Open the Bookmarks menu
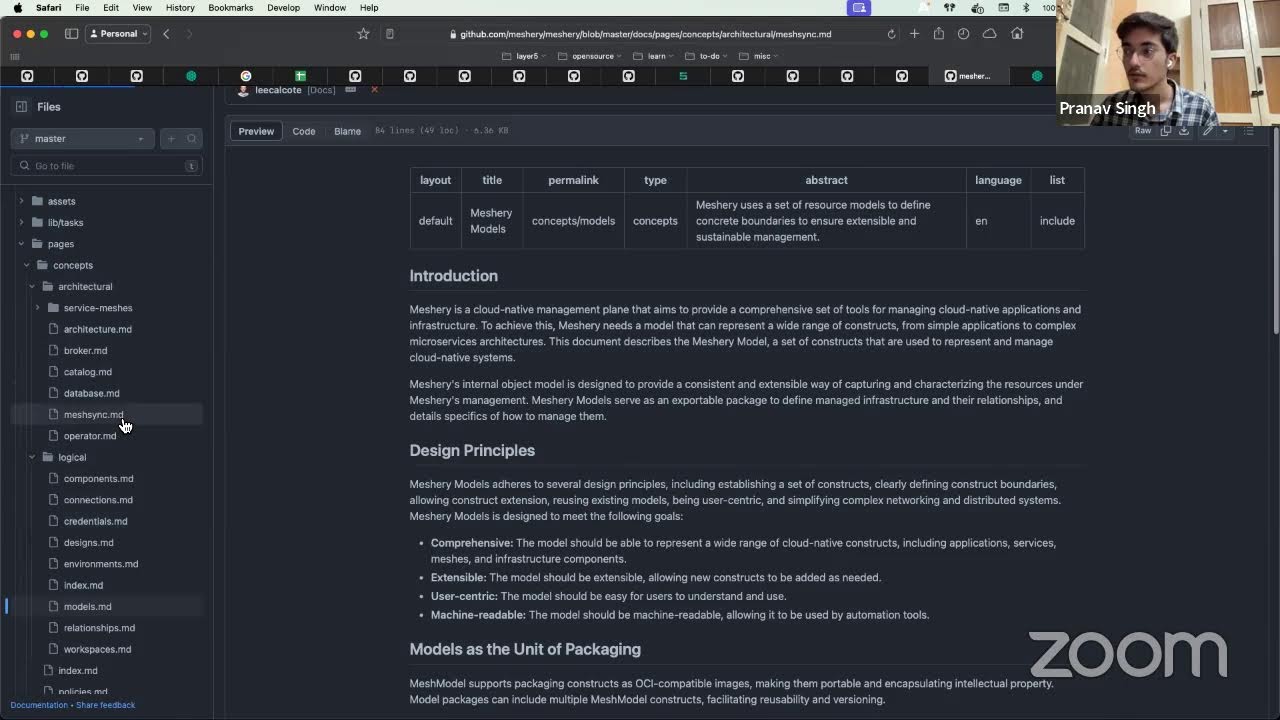The width and height of the screenshot is (1280, 720). (231, 8)
